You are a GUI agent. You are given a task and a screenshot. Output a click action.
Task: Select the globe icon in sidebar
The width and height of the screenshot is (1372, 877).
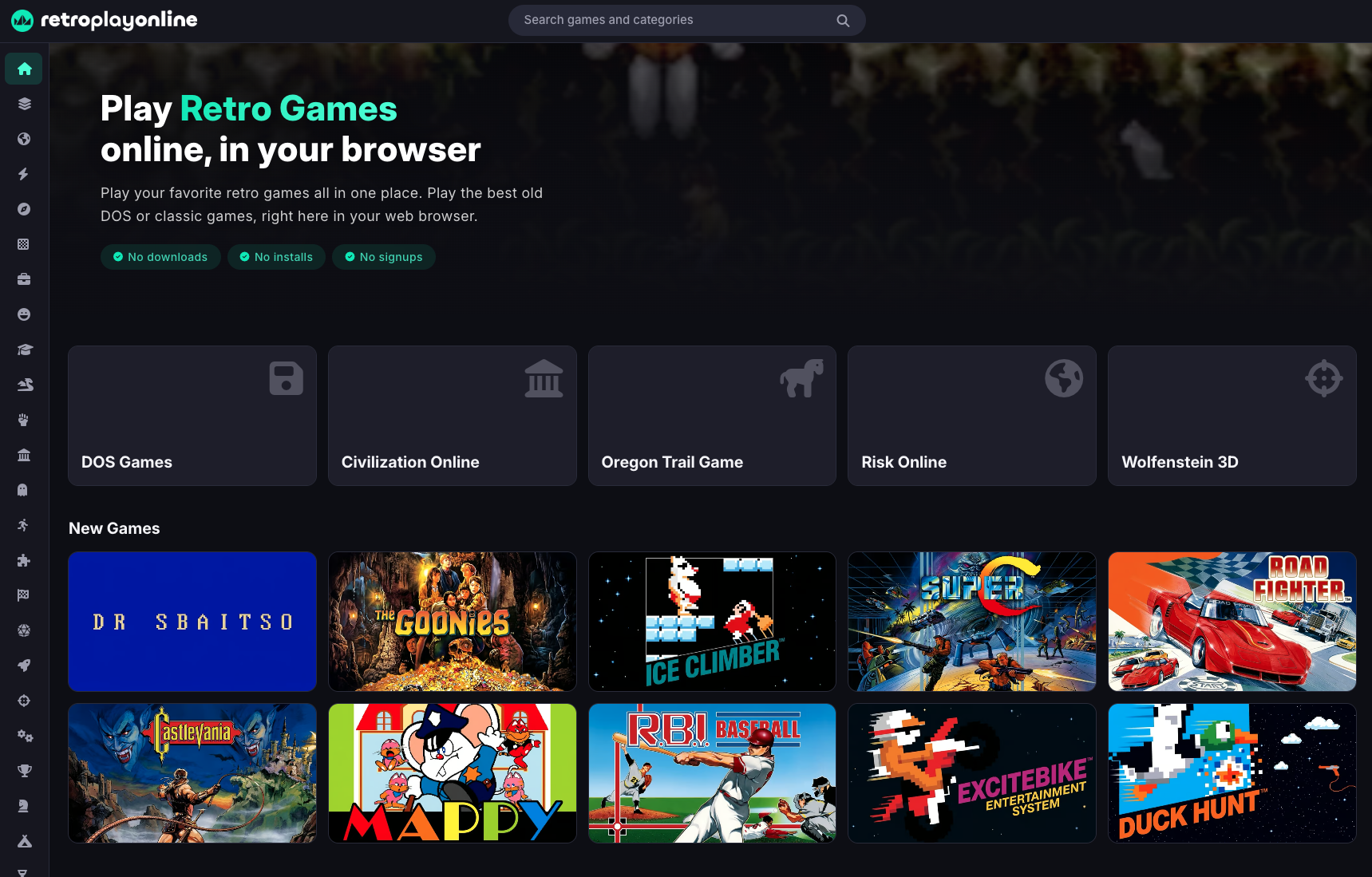pos(24,139)
